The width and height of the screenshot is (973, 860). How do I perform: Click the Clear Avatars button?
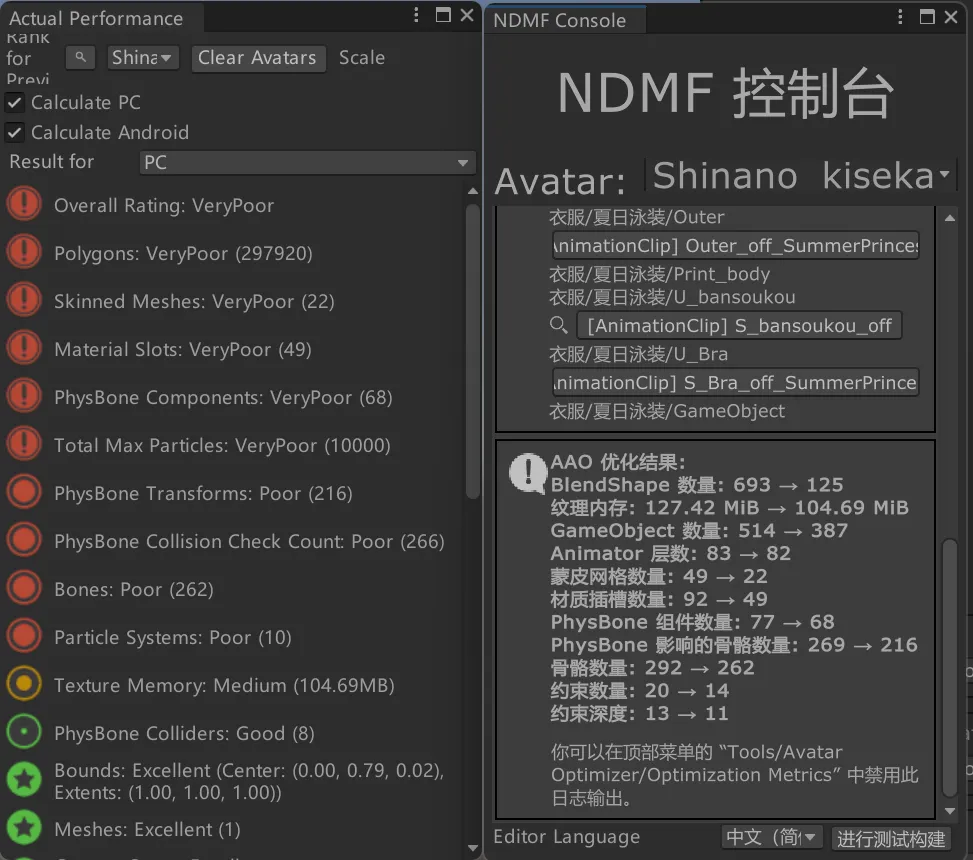coord(258,58)
